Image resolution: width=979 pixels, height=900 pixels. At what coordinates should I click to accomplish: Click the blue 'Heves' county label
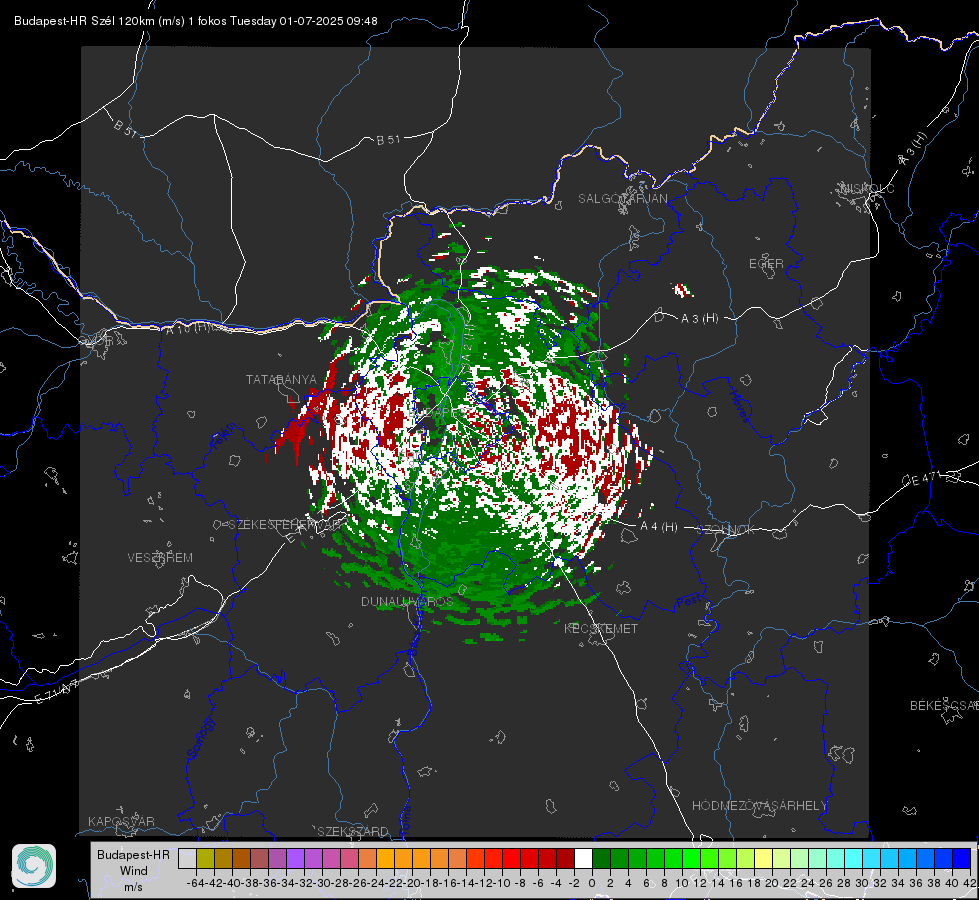click(740, 406)
